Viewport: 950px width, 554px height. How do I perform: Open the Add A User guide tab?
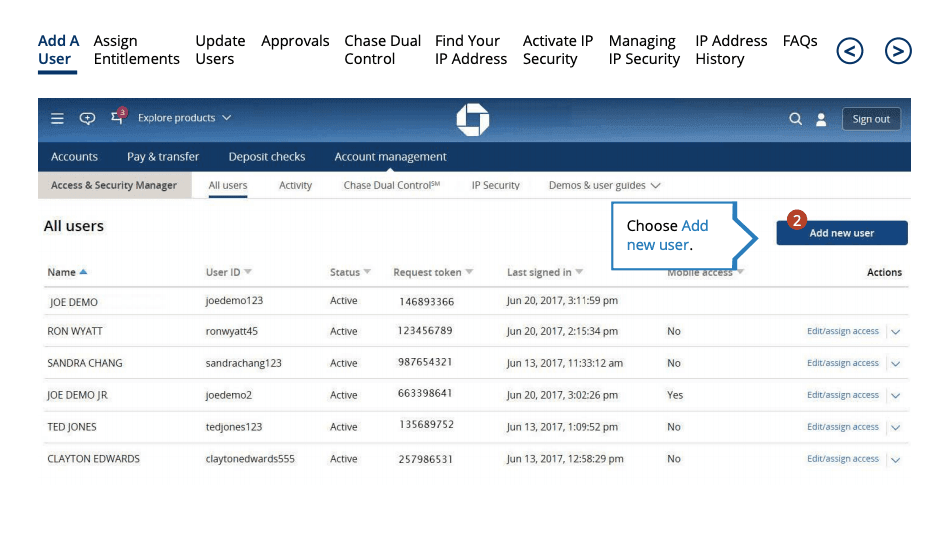[58, 50]
